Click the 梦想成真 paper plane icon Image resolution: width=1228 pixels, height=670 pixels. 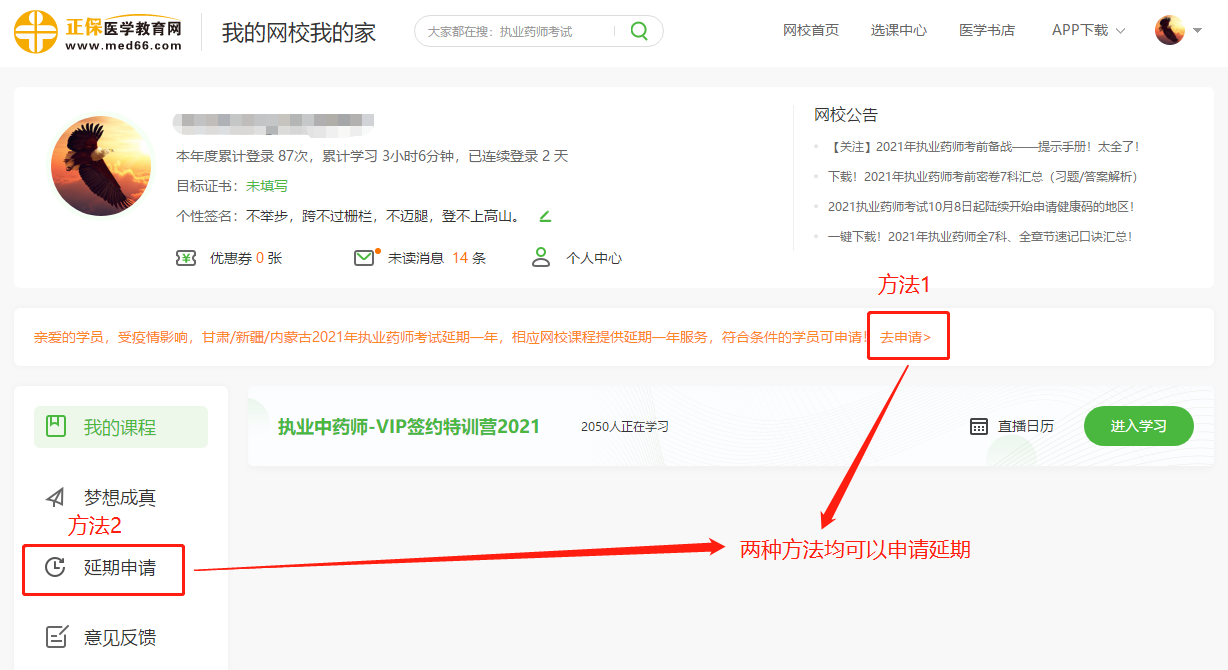(55, 498)
